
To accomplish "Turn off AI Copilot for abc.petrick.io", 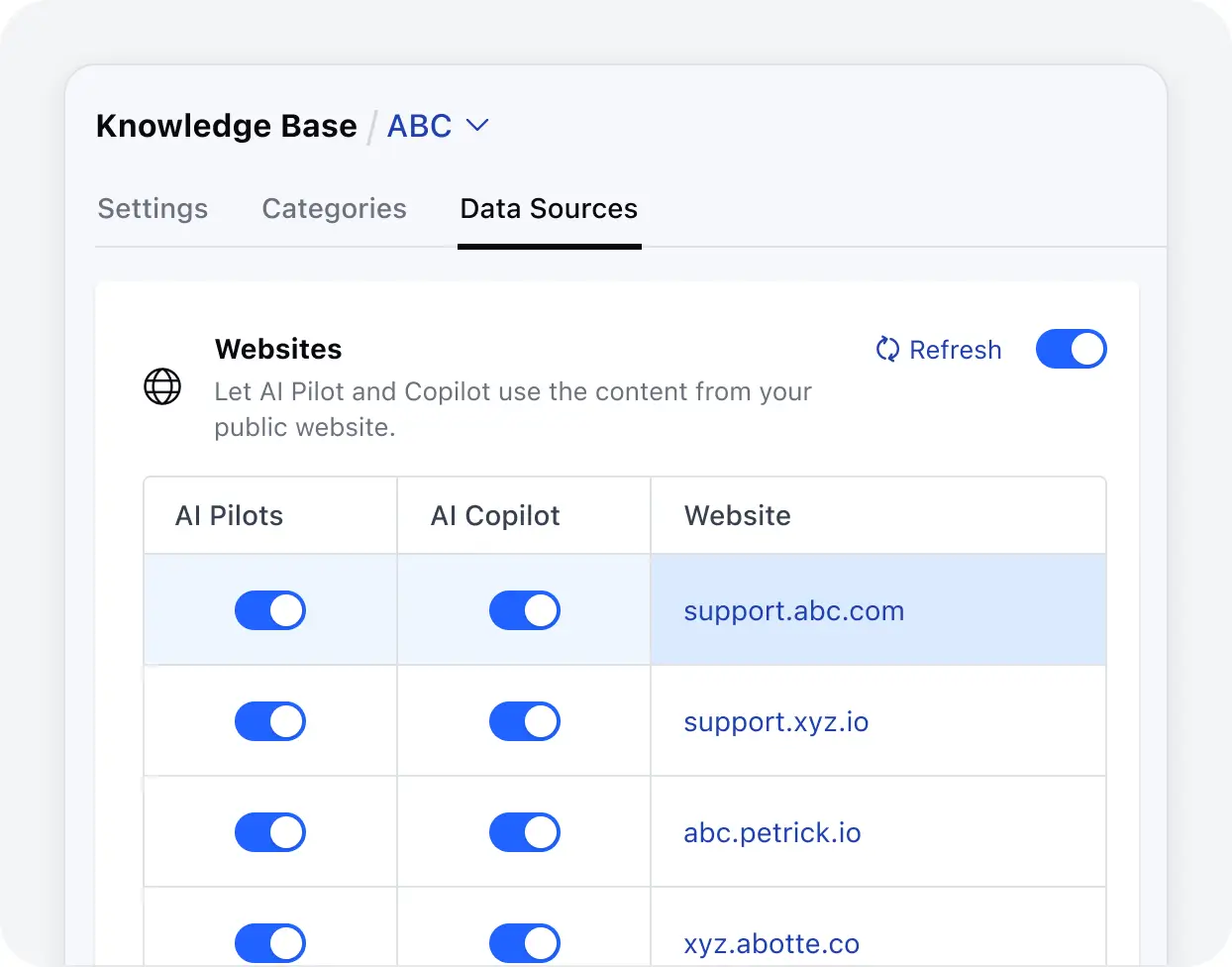I will [x=525, y=832].
